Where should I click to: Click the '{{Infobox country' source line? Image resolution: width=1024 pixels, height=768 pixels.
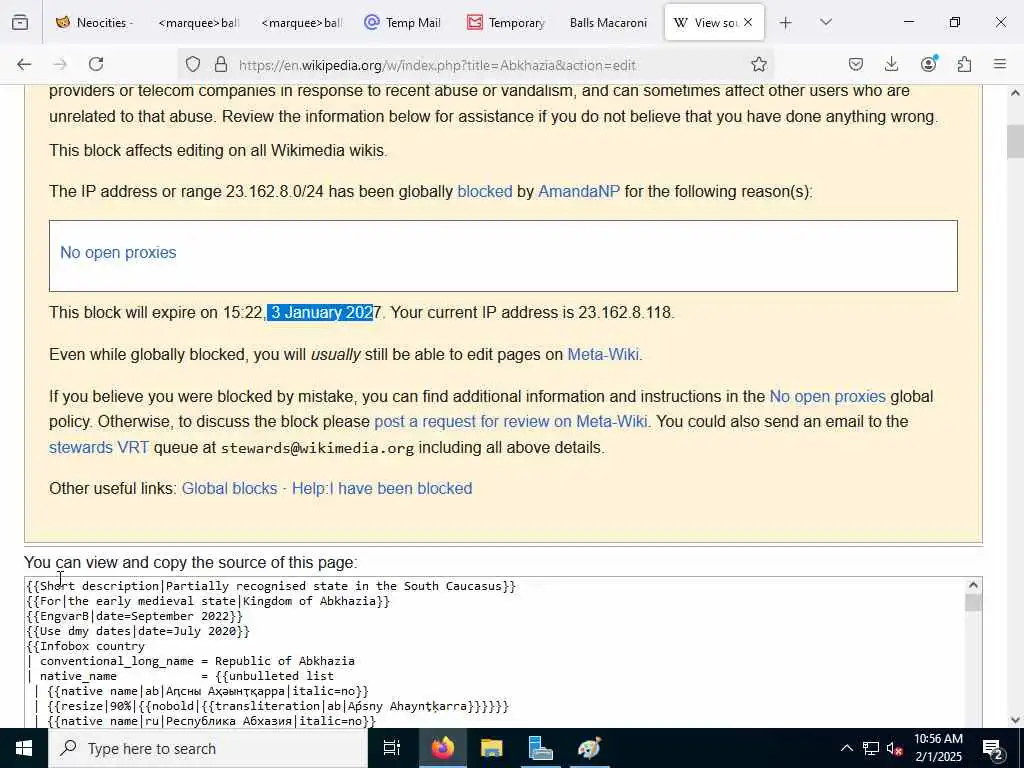pyautogui.click(x=86, y=646)
